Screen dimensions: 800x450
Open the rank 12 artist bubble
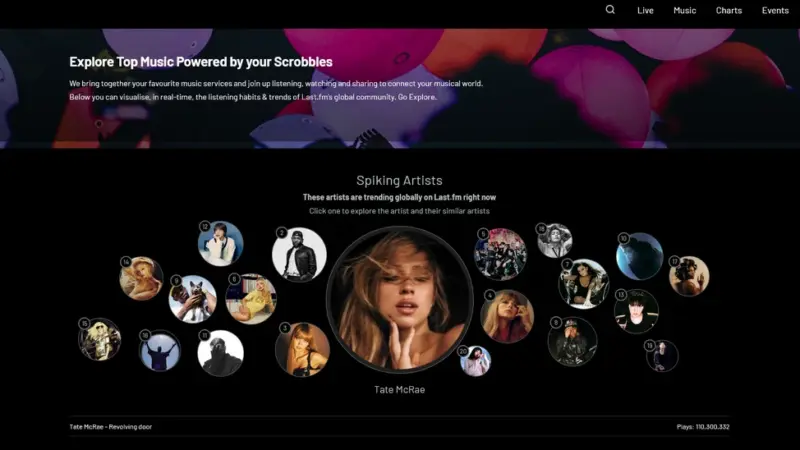point(220,243)
